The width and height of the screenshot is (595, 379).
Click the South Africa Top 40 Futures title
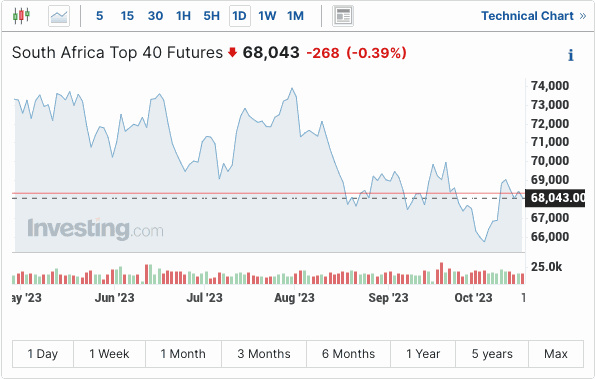tap(117, 53)
